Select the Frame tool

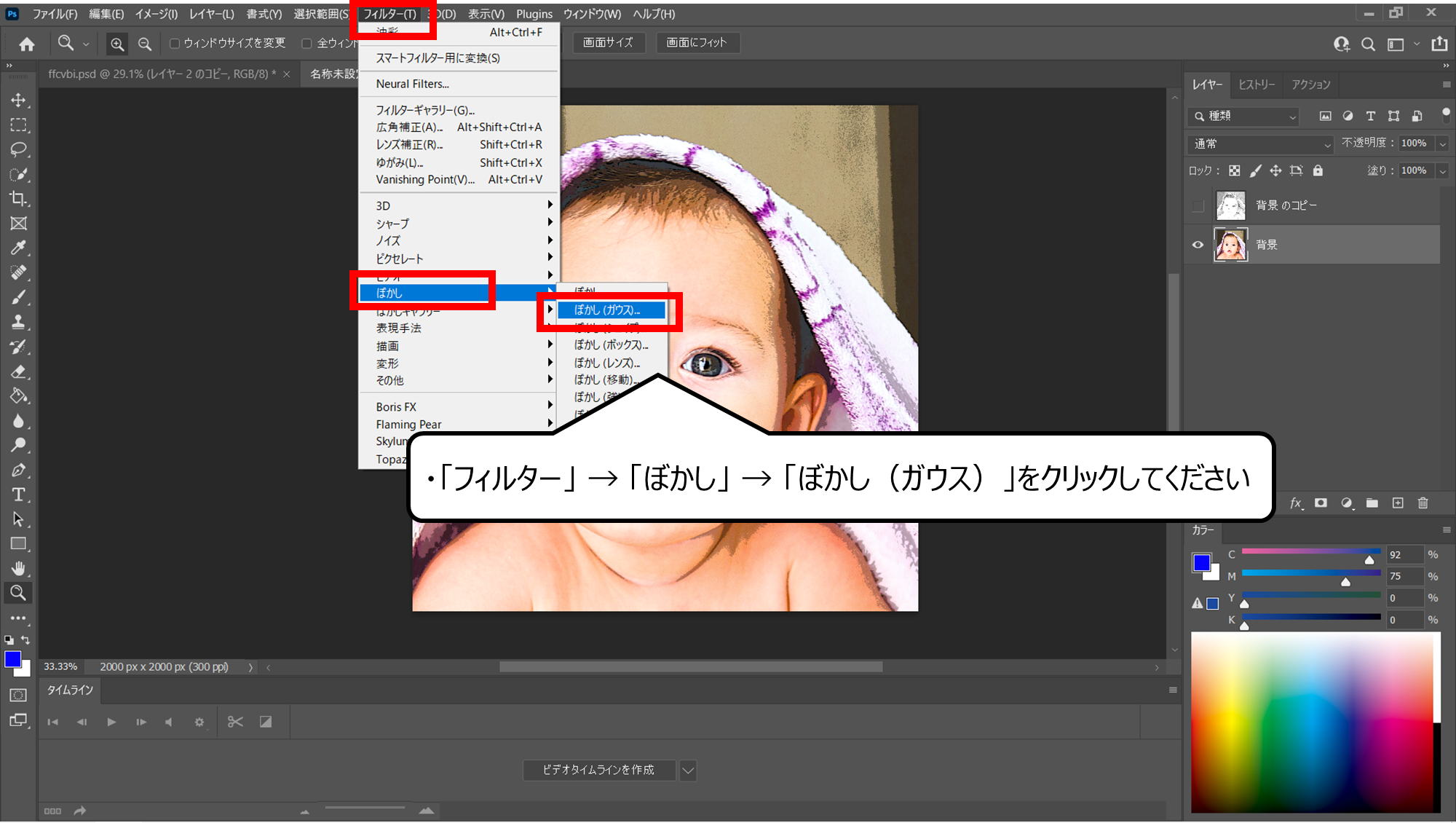[19, 224]
